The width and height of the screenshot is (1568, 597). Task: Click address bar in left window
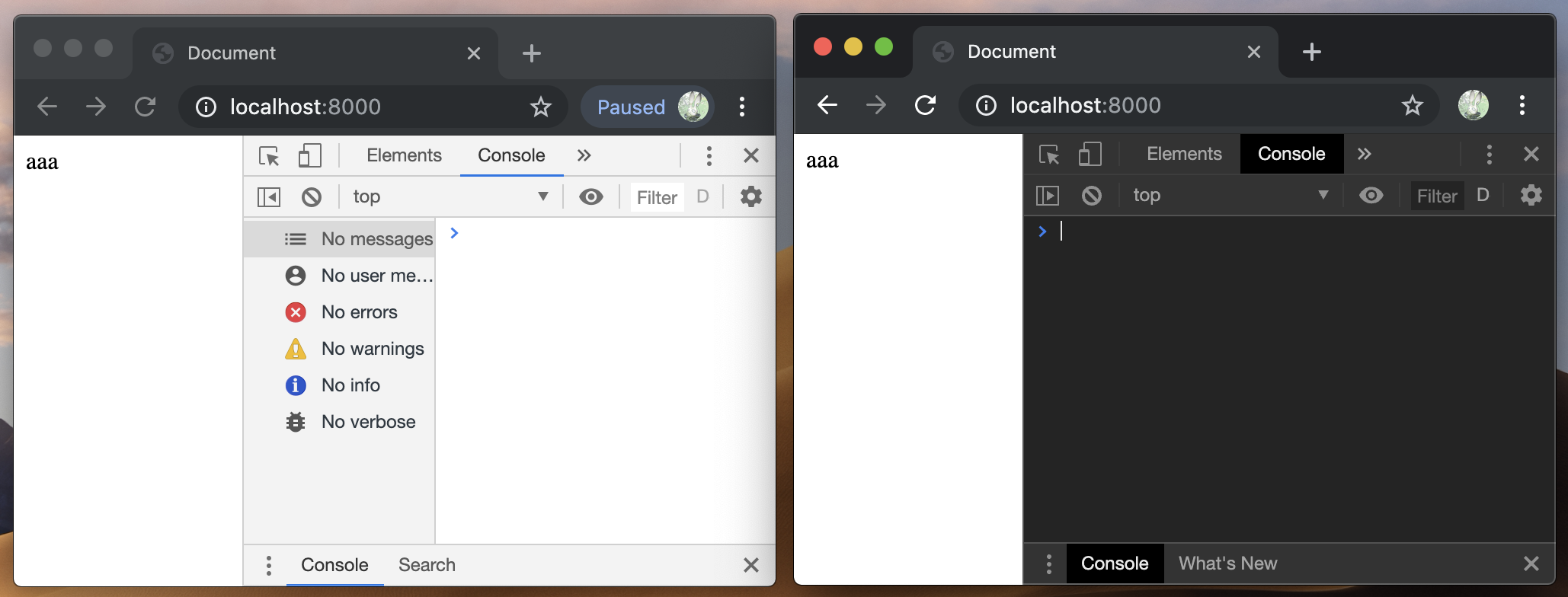(373, 107)
